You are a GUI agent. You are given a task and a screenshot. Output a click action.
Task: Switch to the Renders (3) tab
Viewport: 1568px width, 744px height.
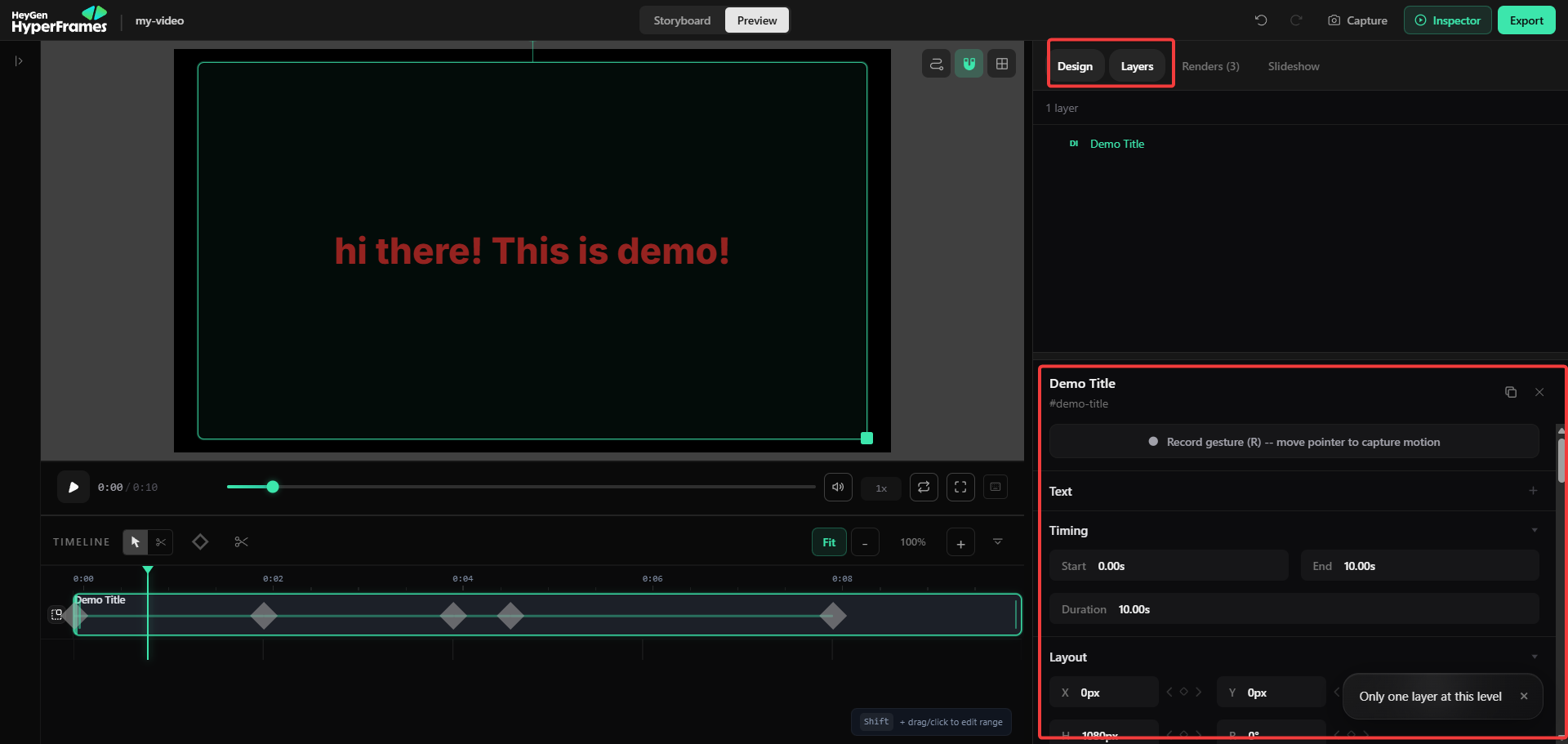pos(1210,66)
